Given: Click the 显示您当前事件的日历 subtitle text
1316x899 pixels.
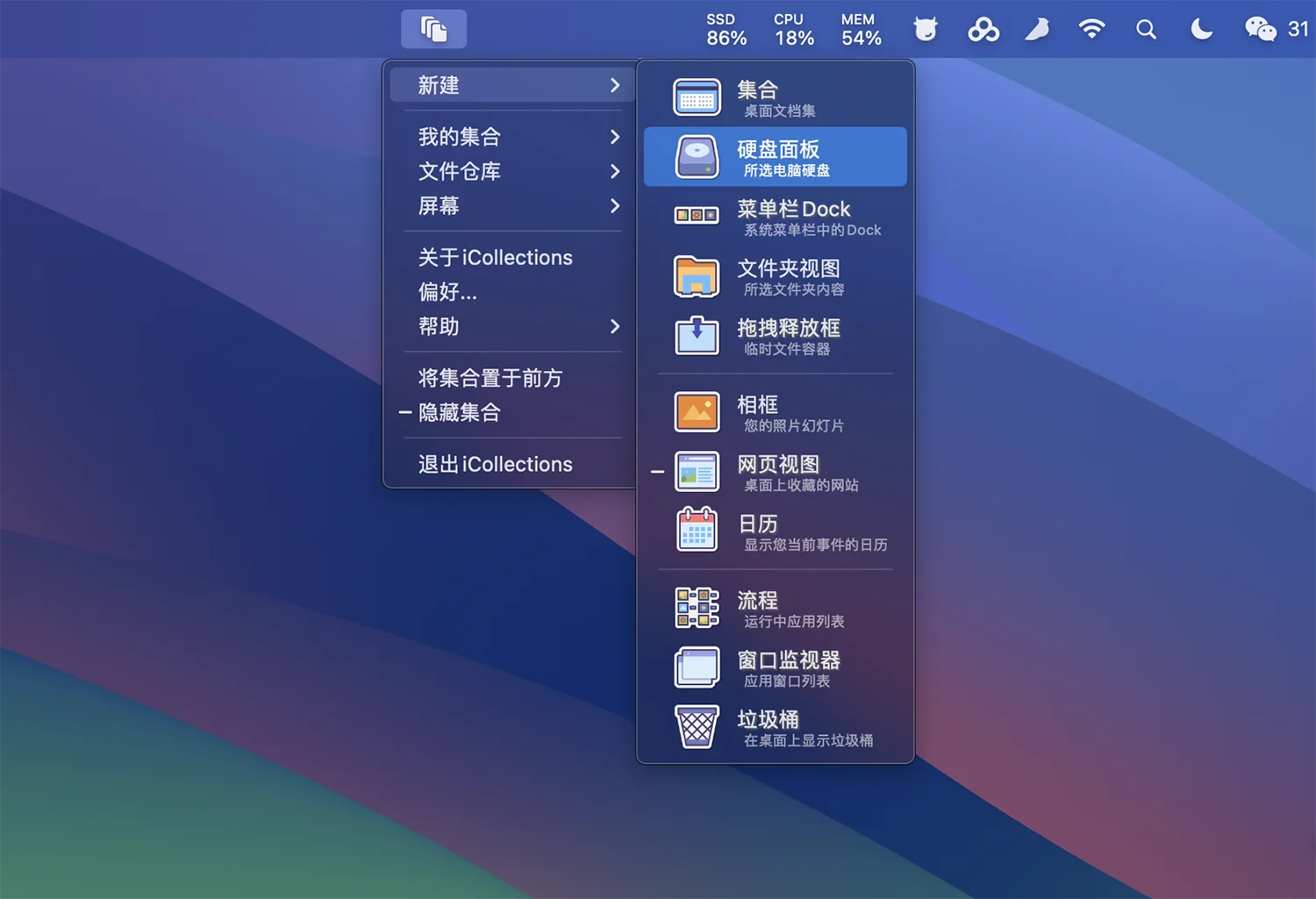Looking at the screenshot, I should (816, 546).
